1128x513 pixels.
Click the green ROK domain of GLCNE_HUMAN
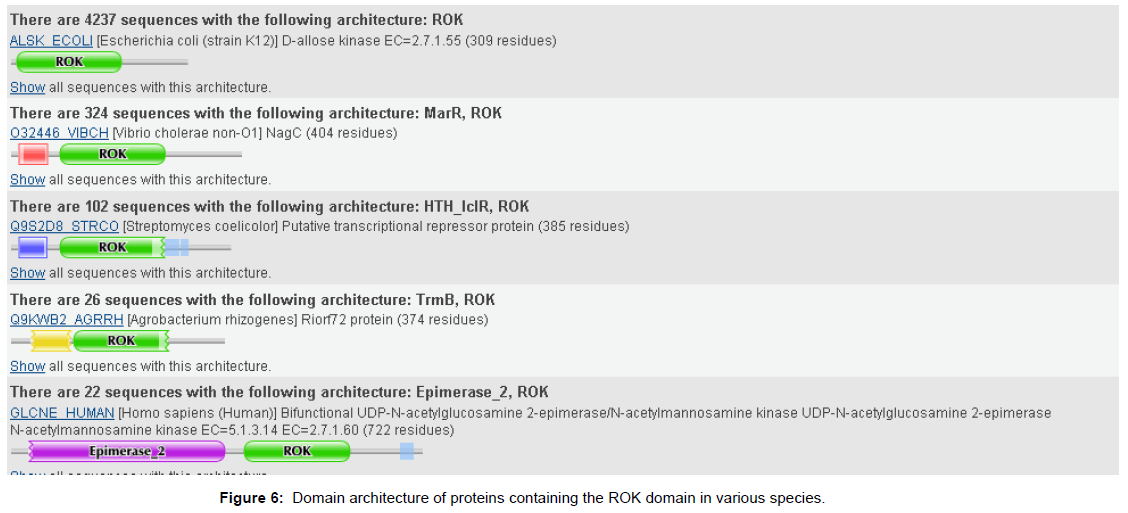(x=297, y=451)
